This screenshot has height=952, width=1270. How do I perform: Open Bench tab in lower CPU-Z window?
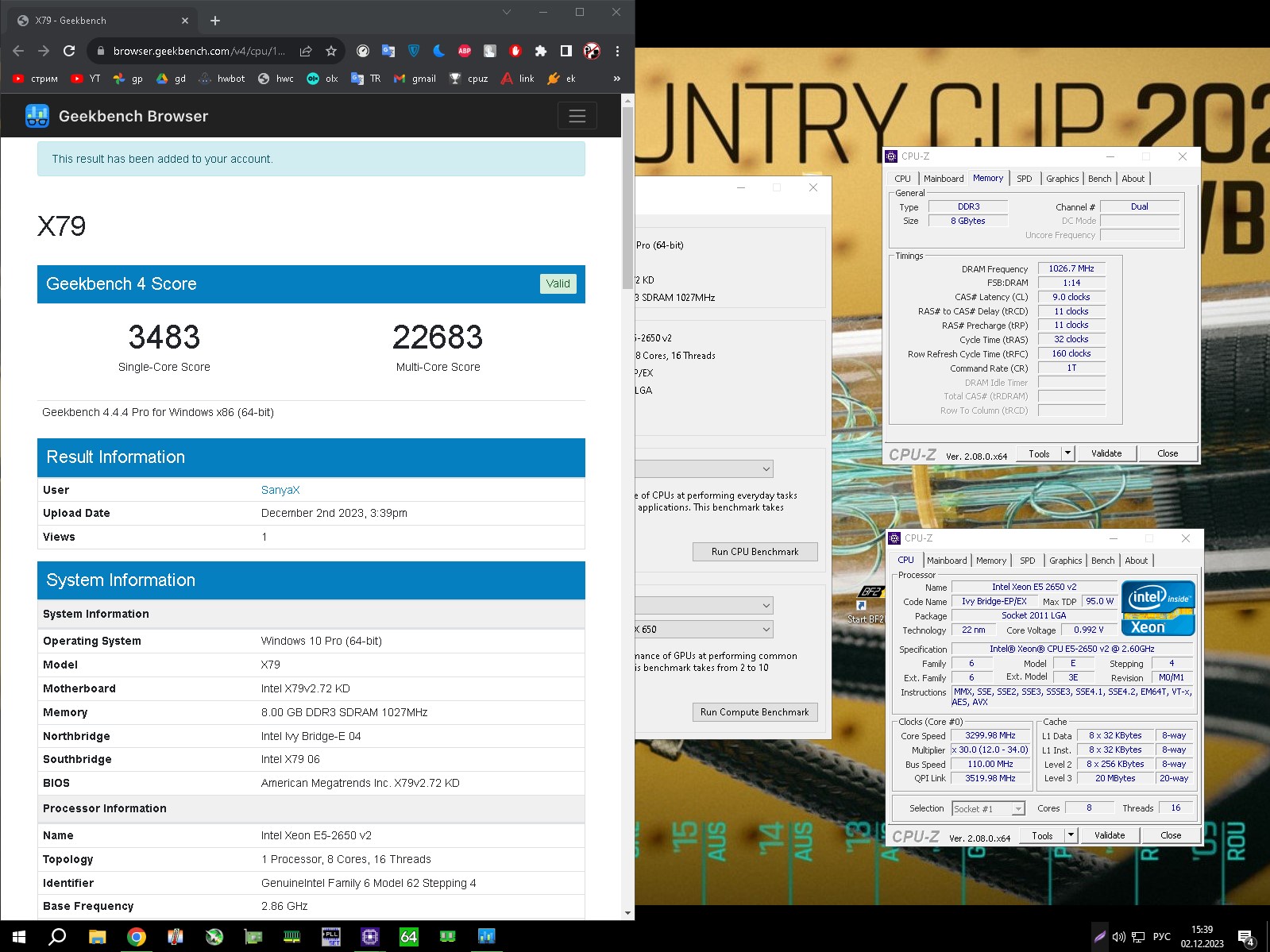(1102, 561)
